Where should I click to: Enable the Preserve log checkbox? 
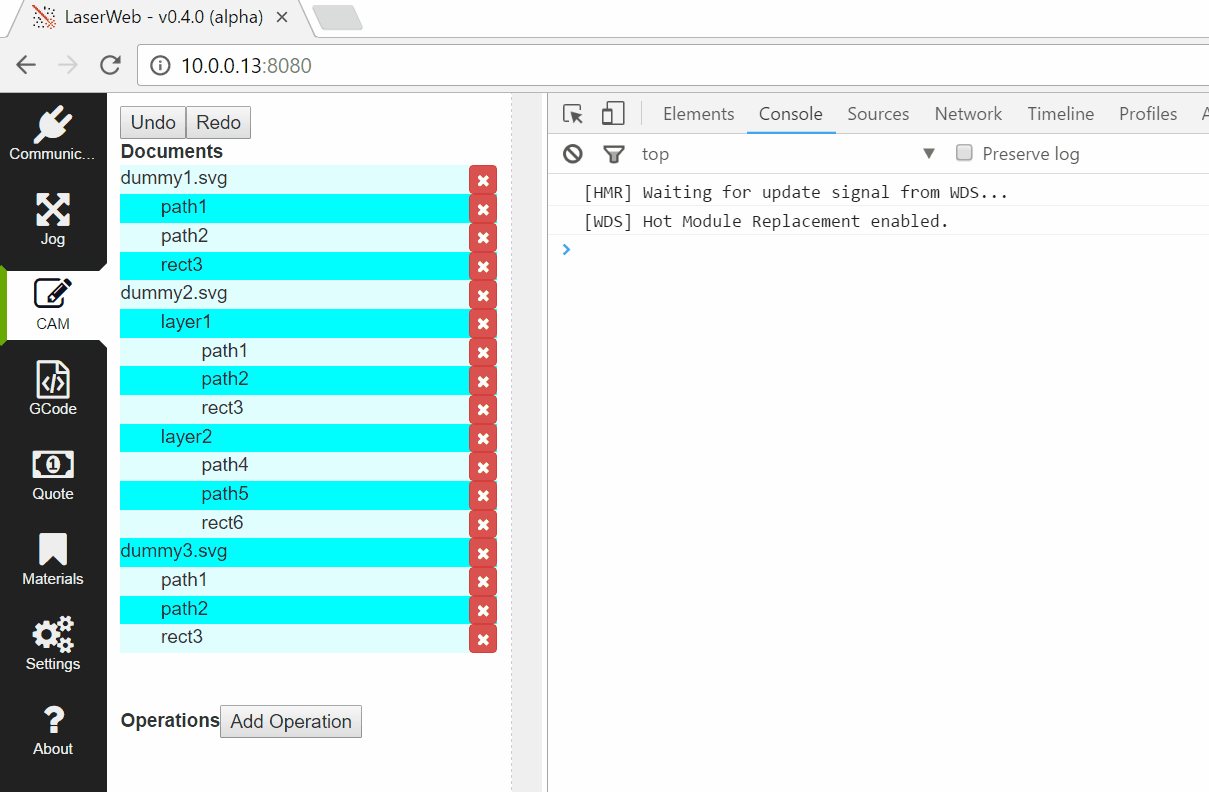click(965, 153)
